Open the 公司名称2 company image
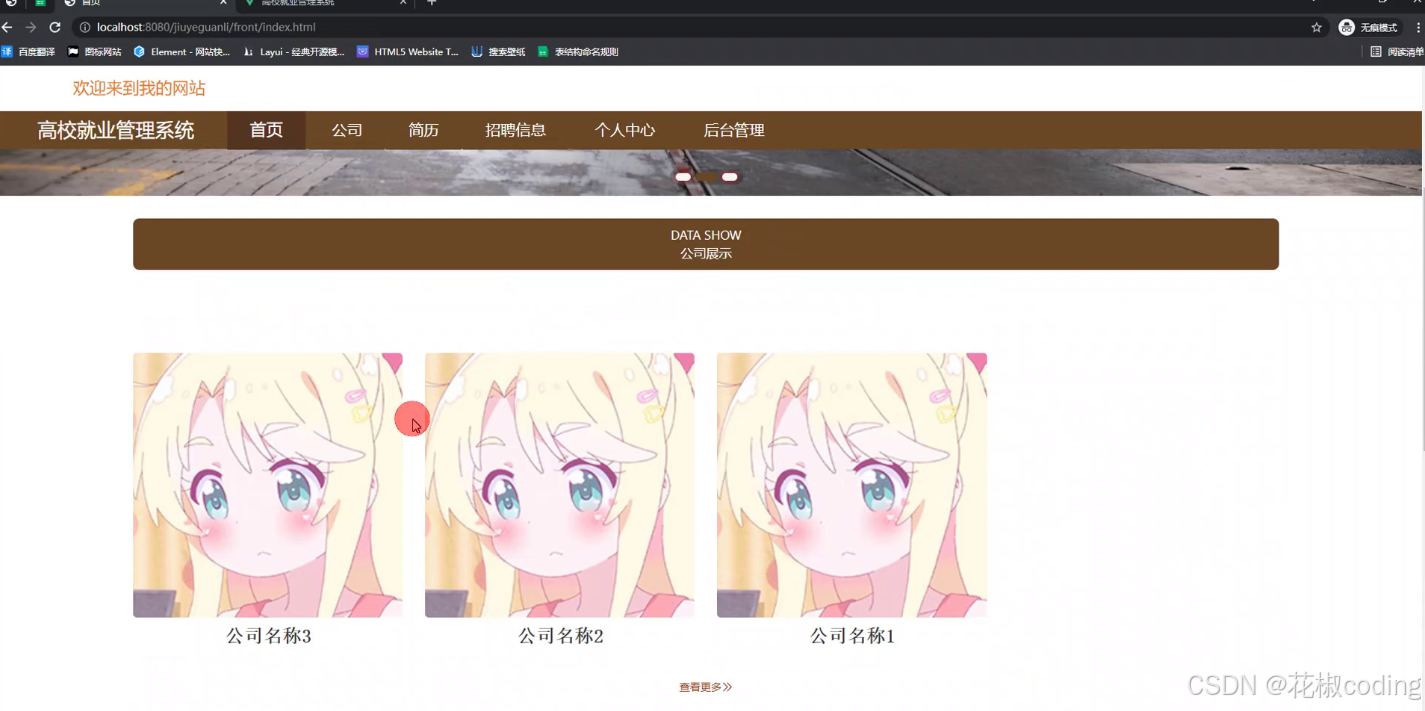Screen dimensions: 1425x711 pyautogui.click(x=560, y=485)
